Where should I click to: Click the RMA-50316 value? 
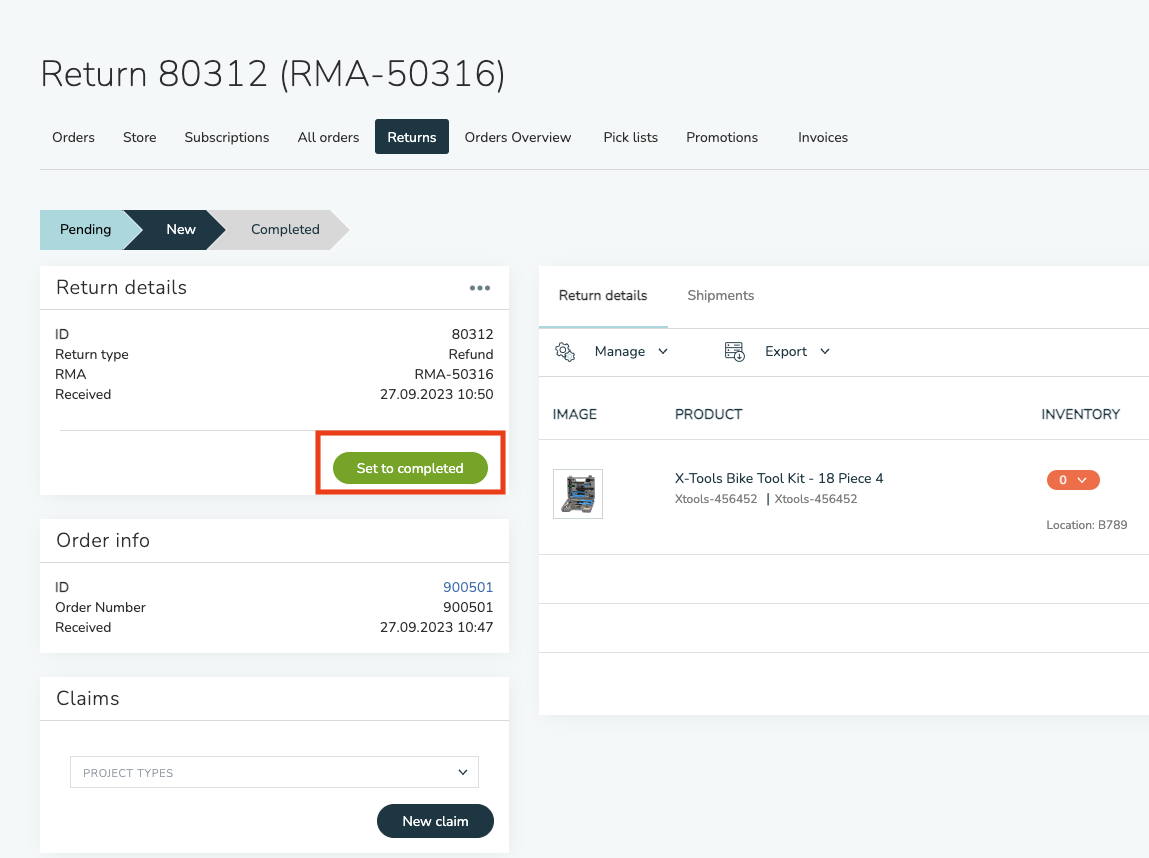tap(454, 374)
